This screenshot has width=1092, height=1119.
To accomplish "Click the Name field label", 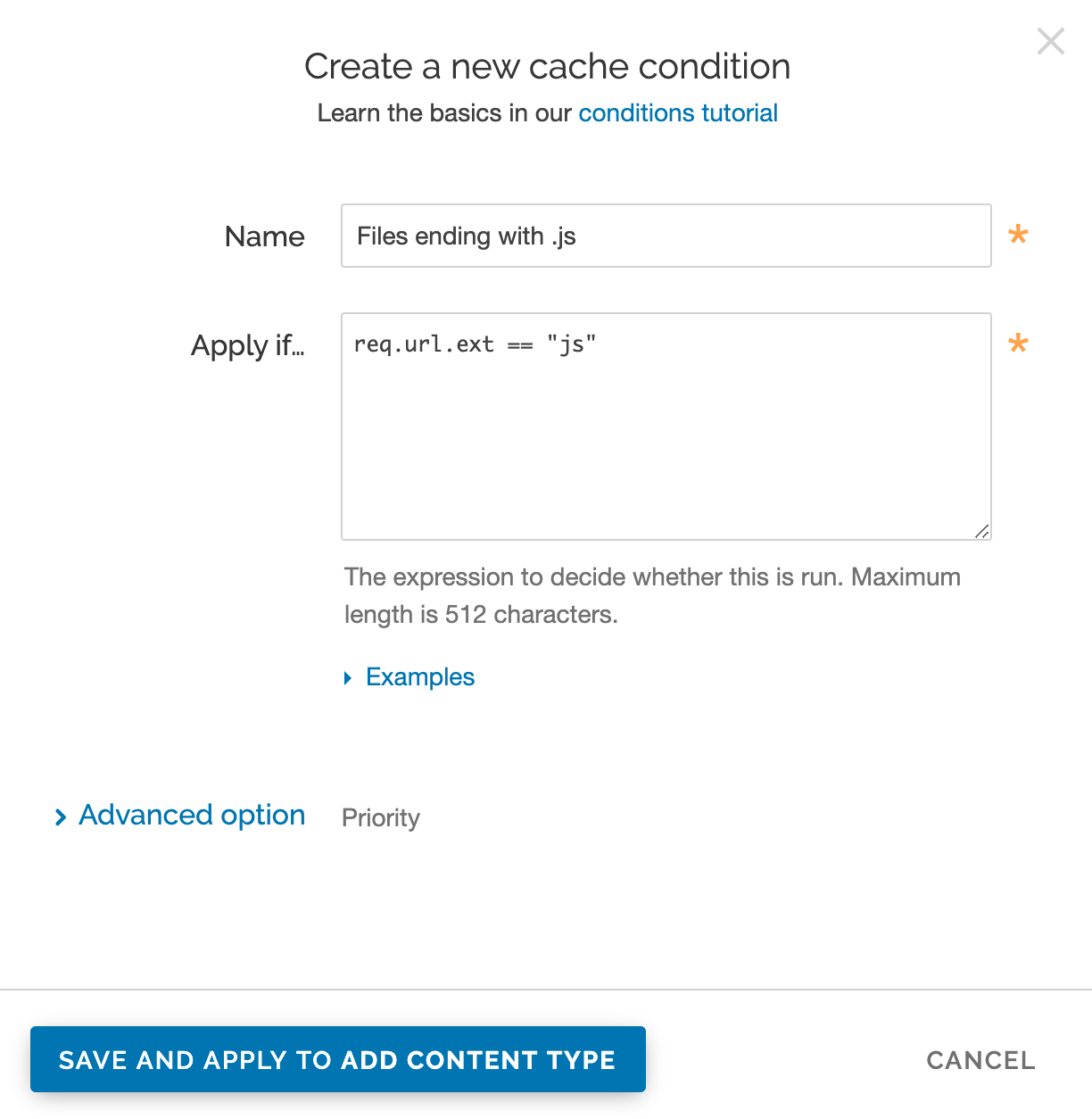I will (x=264, y=236).
